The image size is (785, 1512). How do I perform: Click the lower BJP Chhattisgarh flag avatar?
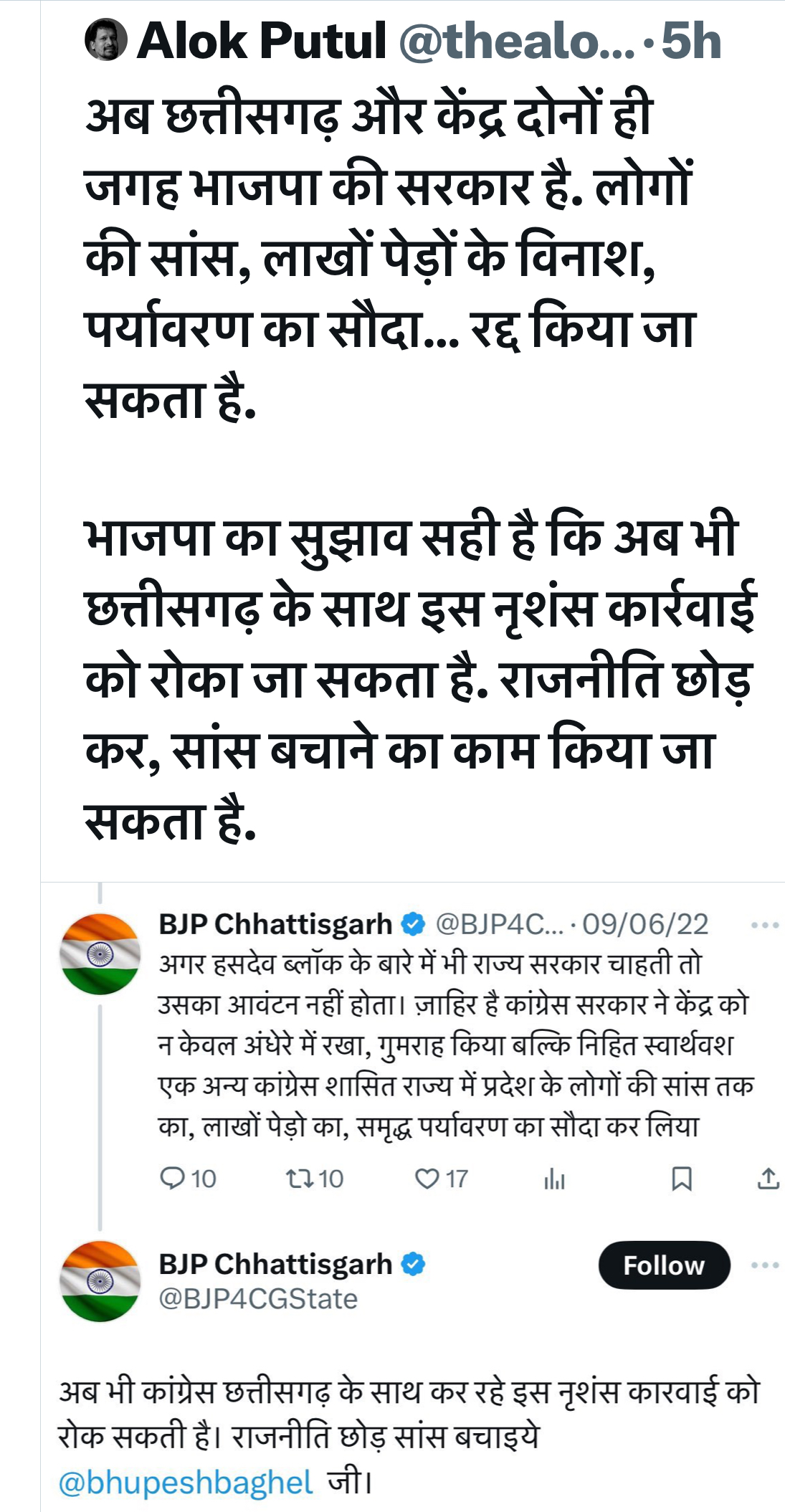(100, 1281)
